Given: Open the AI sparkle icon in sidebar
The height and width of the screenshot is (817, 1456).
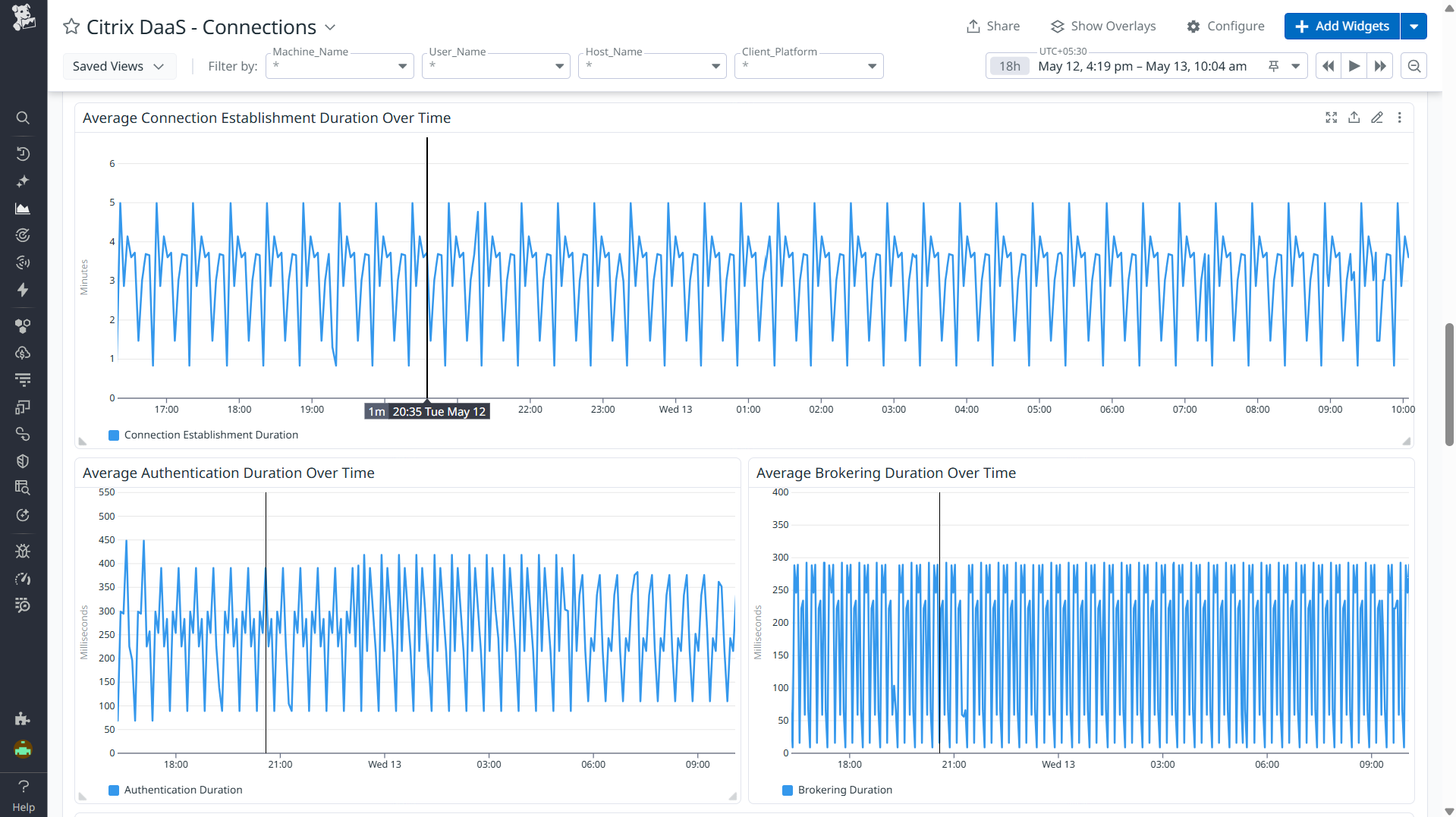Looking at the screenshot, I should coord(23,181).
